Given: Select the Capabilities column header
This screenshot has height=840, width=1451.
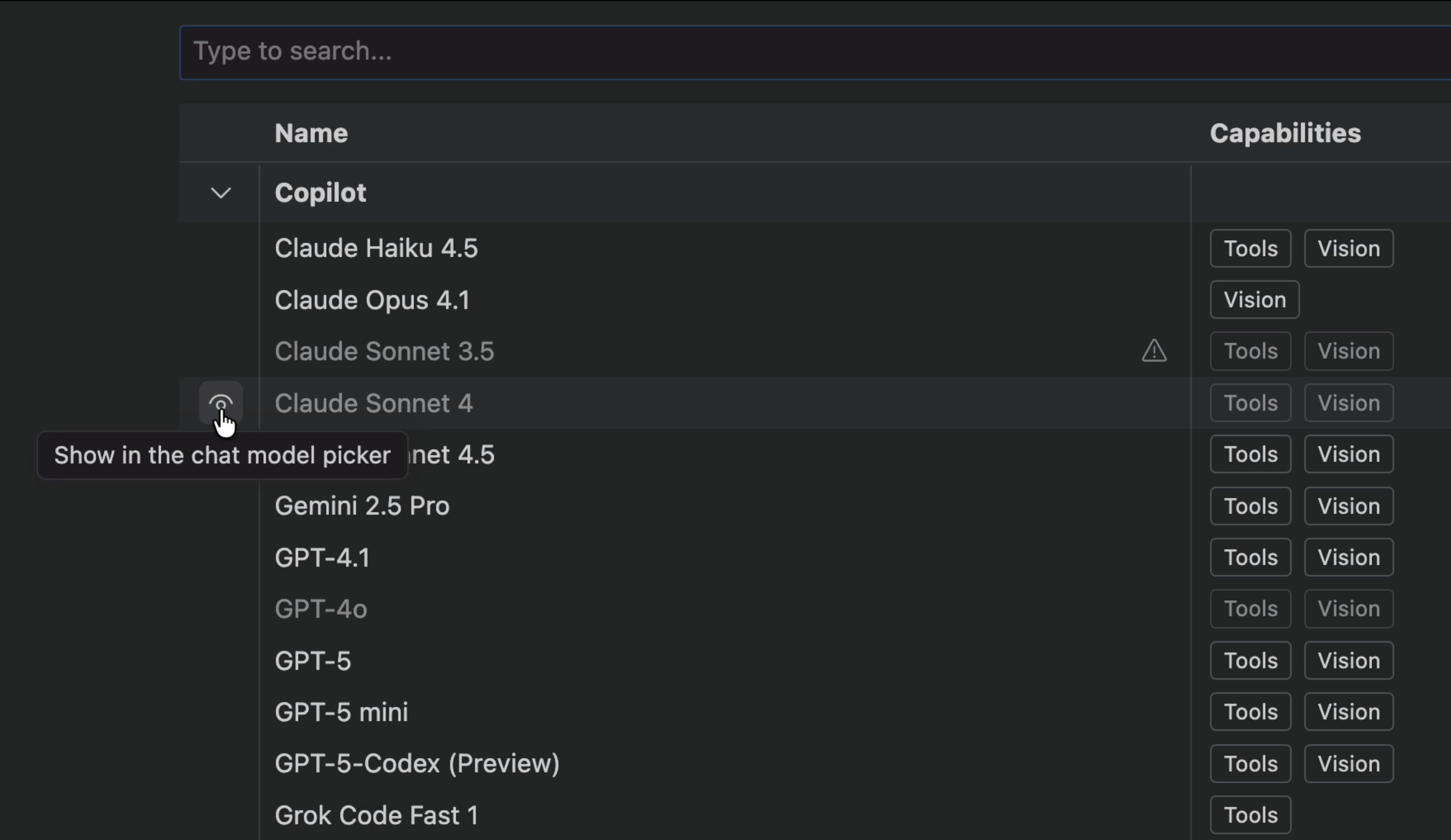Looking at the screenshot, I should (x=1285, y=133).
